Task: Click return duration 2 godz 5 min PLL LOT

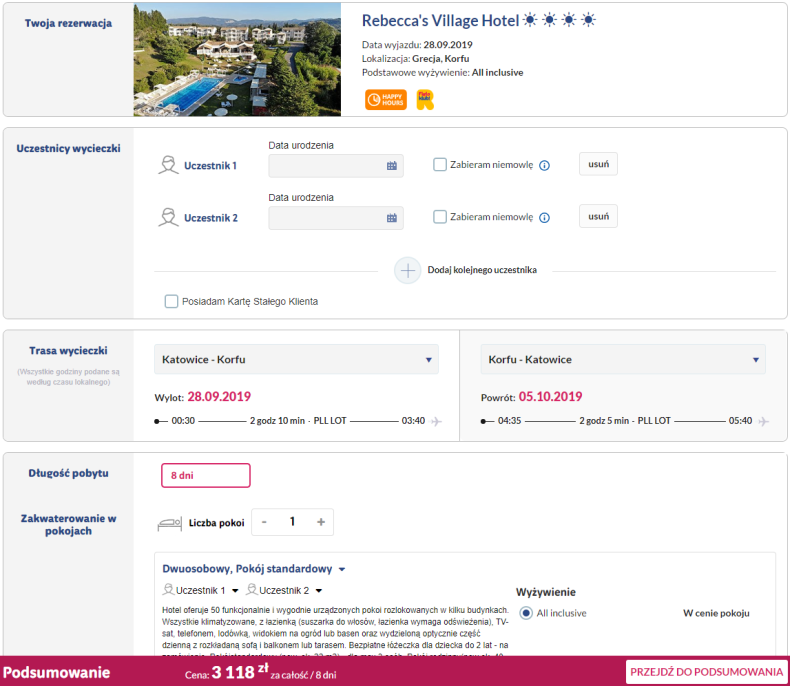Action: tap(625, 421)
